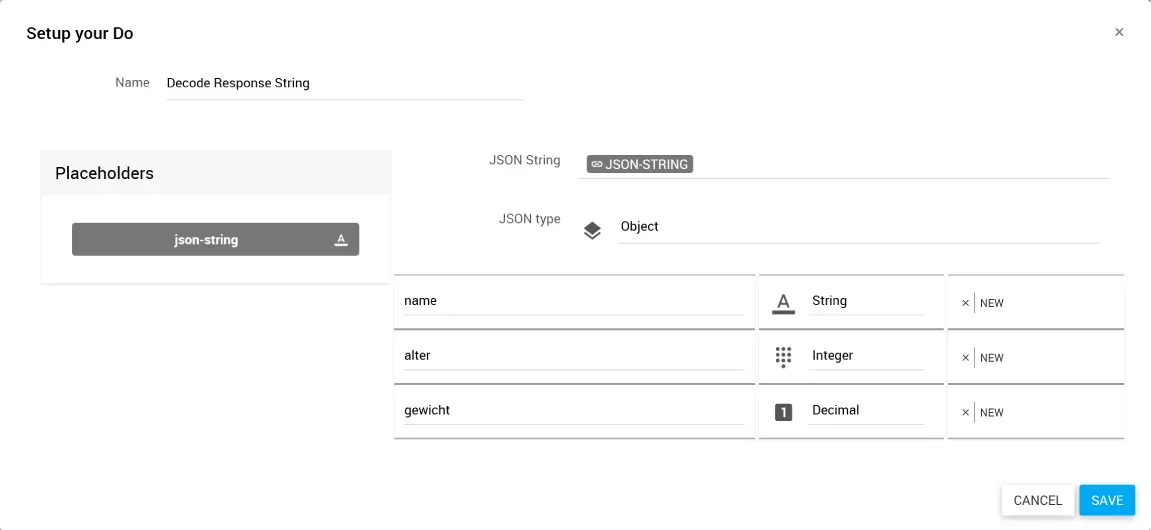Focus the Name field with Decode Response String
Viewport: 1151px width, 530px height.
344,84
